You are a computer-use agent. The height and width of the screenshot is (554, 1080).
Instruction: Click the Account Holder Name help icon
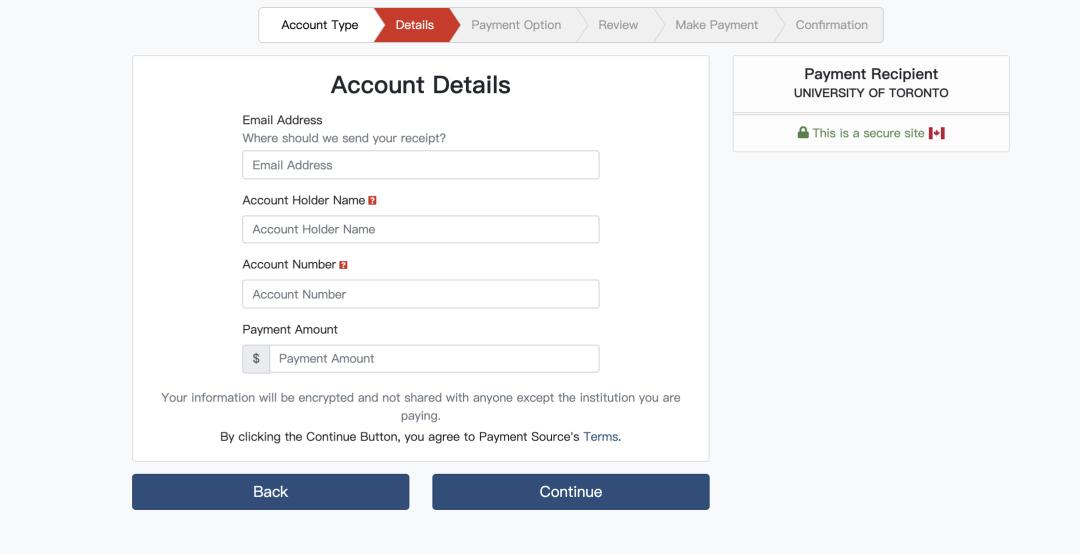(x=372, y=201)
